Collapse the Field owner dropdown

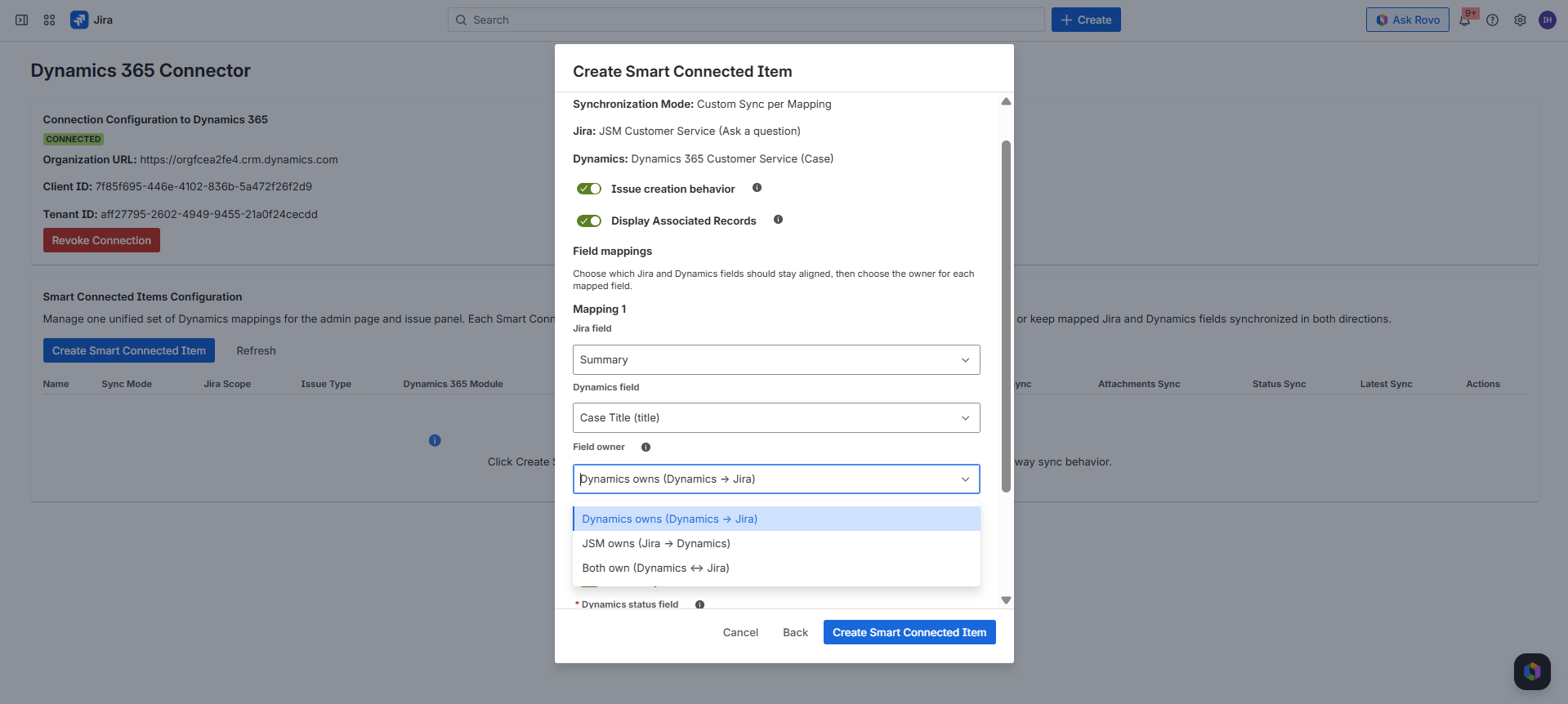click(965, 479)
